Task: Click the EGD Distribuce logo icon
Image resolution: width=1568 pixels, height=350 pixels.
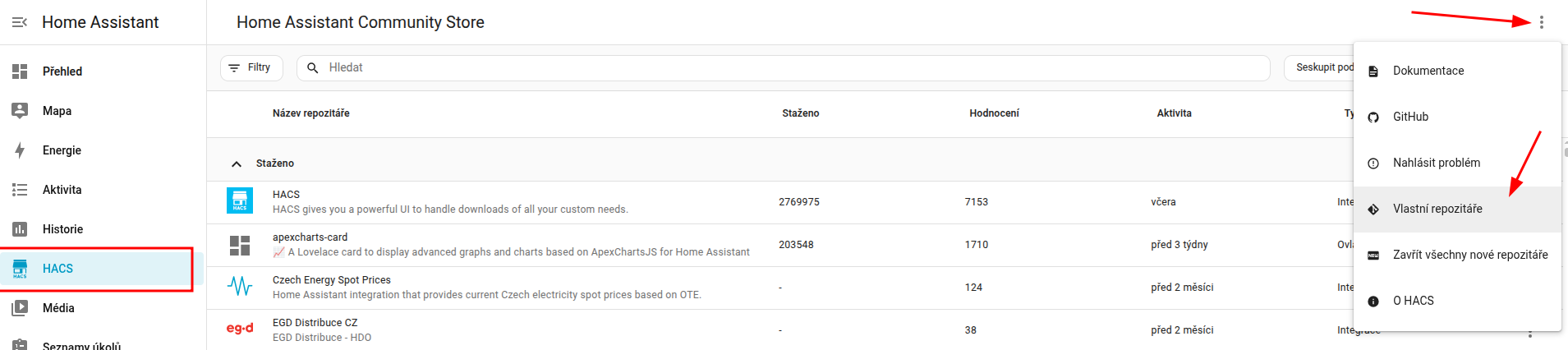Action: pos(240,329)
